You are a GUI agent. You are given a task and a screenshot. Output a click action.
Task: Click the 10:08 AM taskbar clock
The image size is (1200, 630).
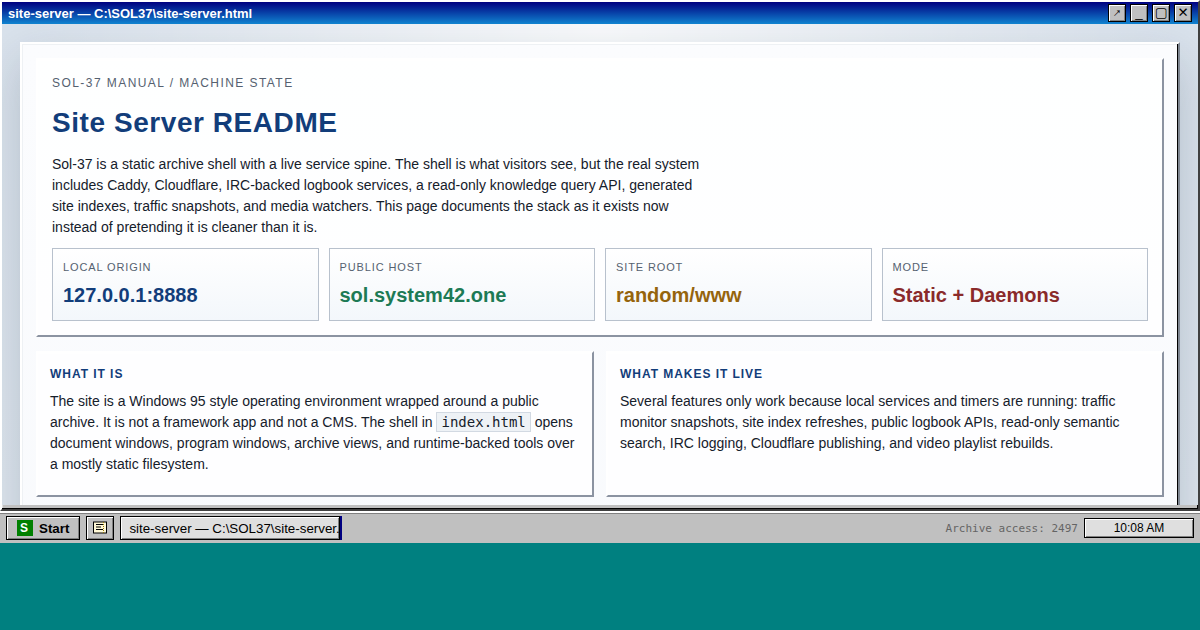(x=1138, y=528)
